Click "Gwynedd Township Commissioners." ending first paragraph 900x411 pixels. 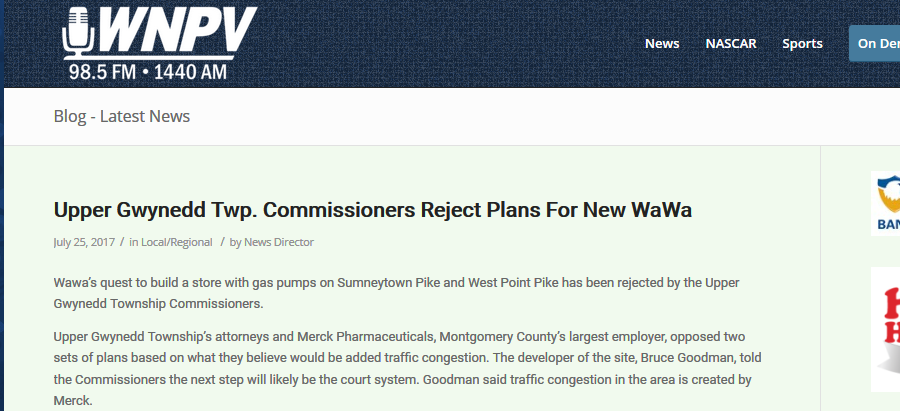pyautogui.click(x=158, y=304)
